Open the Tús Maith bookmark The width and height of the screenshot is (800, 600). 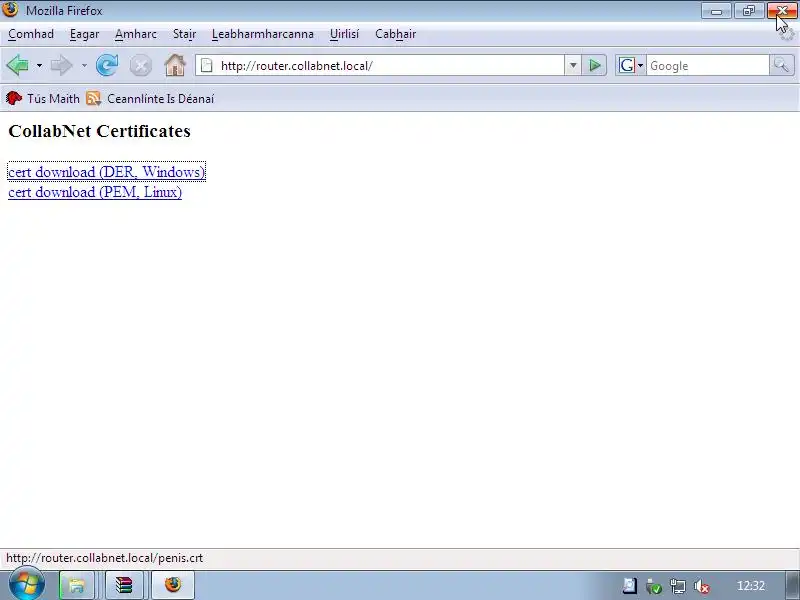point(43,98)
